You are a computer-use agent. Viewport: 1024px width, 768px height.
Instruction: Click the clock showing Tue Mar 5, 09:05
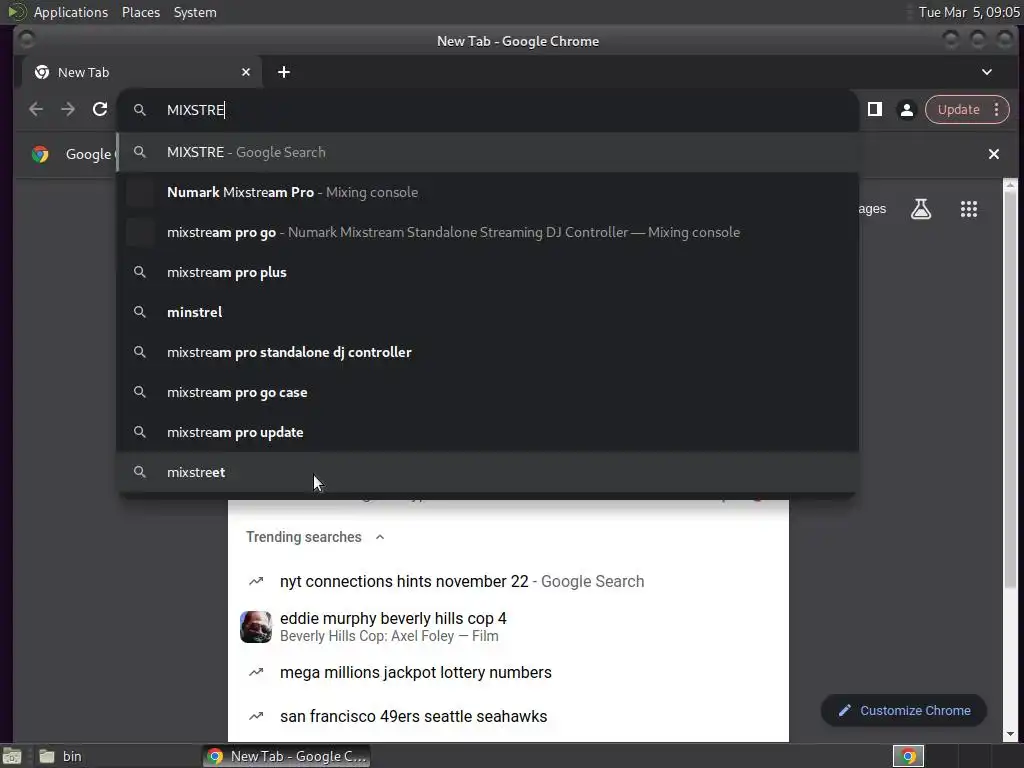[968, 12]
